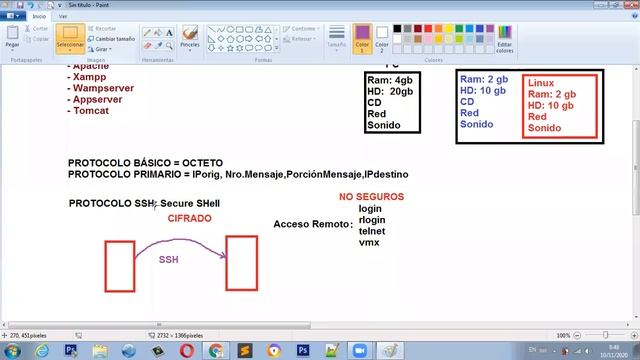640x360 pixels.
Task: Expand the Pegar paste options arrow
Action: pyautogui.click(x=12, y=50)
